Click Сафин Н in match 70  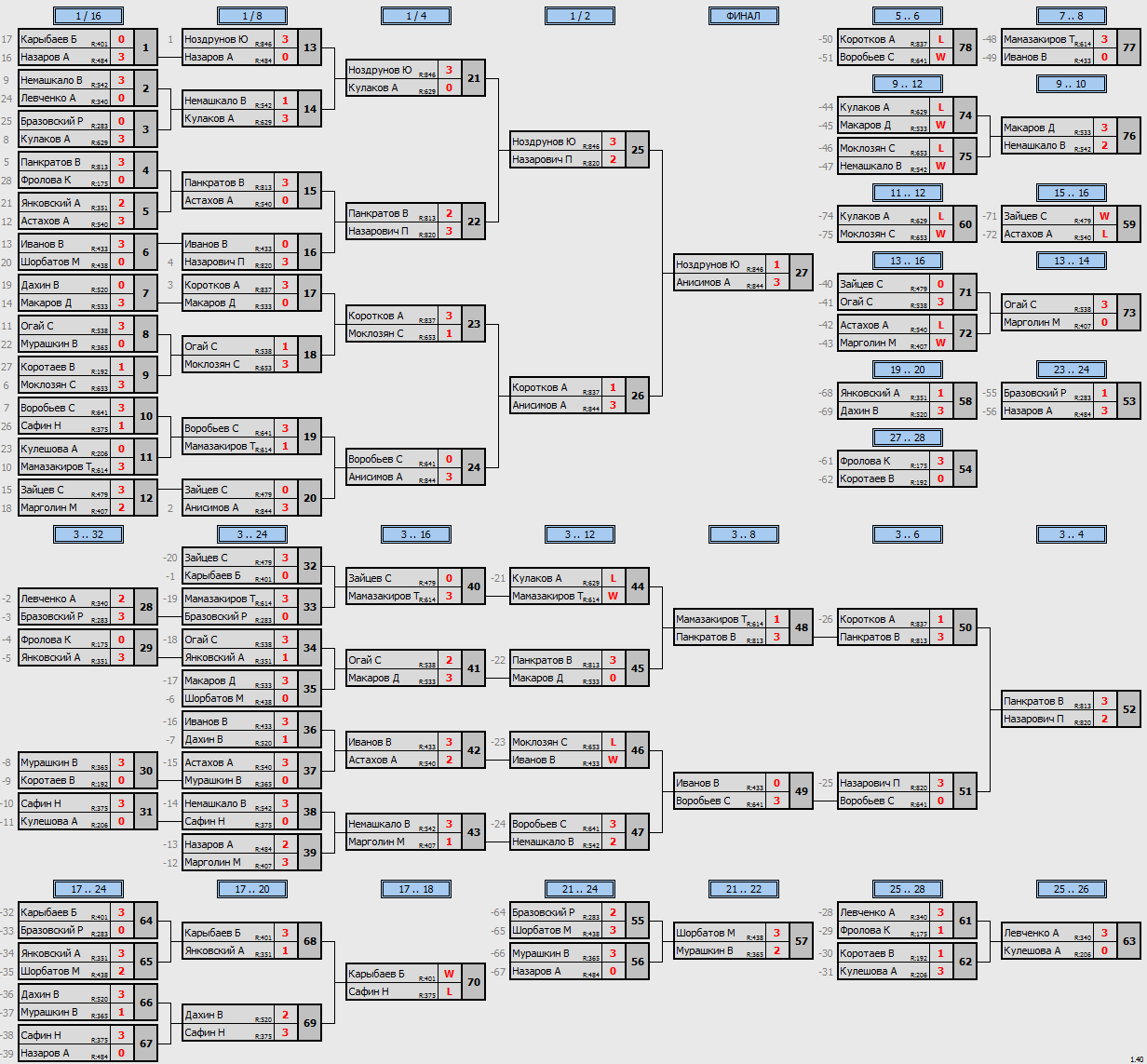pyautogui.click(x=368, y=991)
